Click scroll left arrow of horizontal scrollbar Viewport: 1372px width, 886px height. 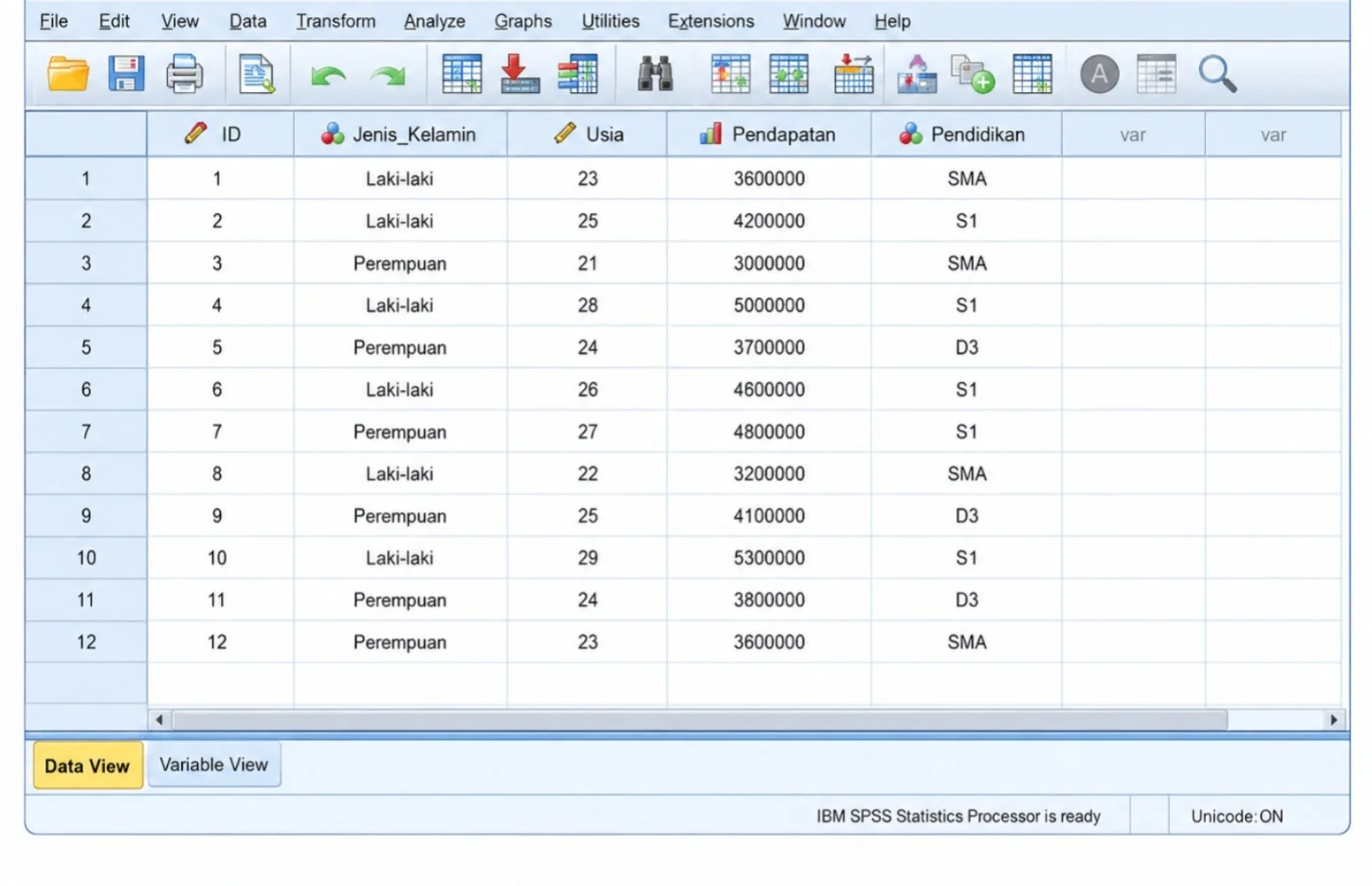(x=159, y=720)
